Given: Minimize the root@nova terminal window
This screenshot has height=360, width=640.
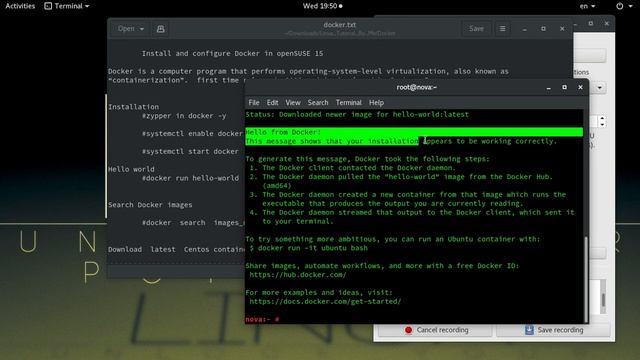Looking at the screenshot, I should [x=549, y=87].
